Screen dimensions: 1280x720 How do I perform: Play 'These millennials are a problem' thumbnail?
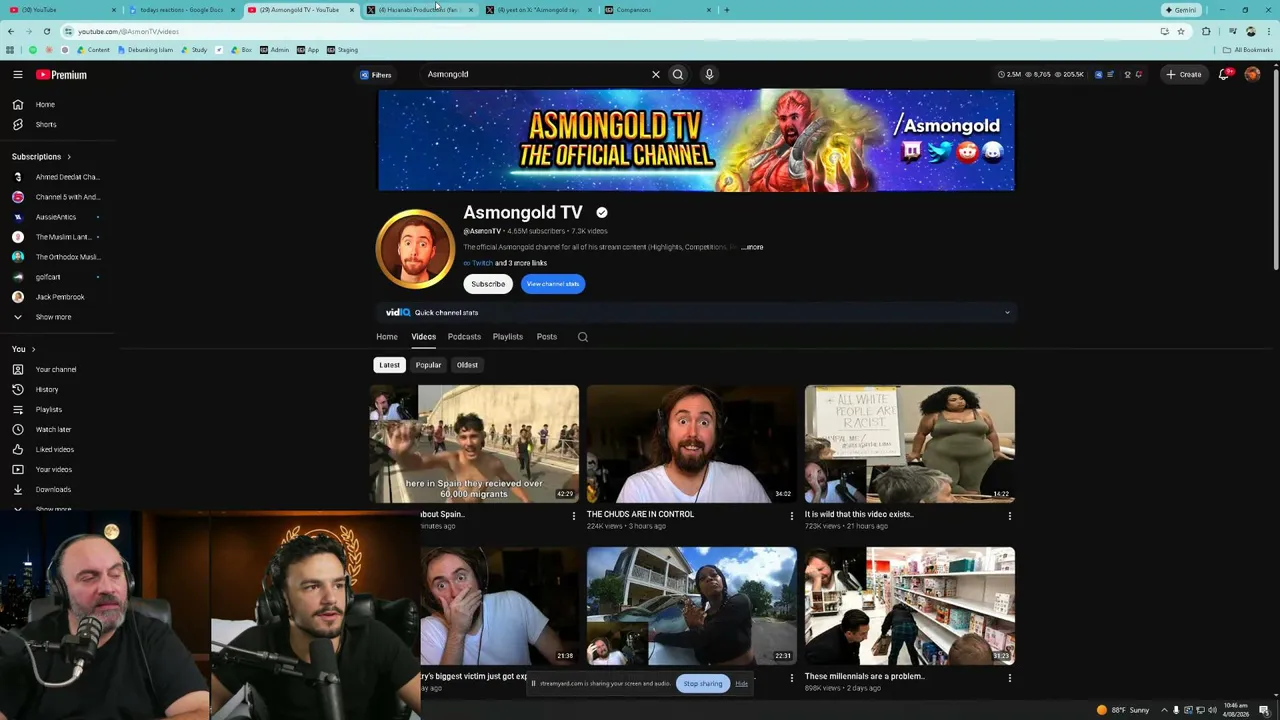tap(910, 606)
